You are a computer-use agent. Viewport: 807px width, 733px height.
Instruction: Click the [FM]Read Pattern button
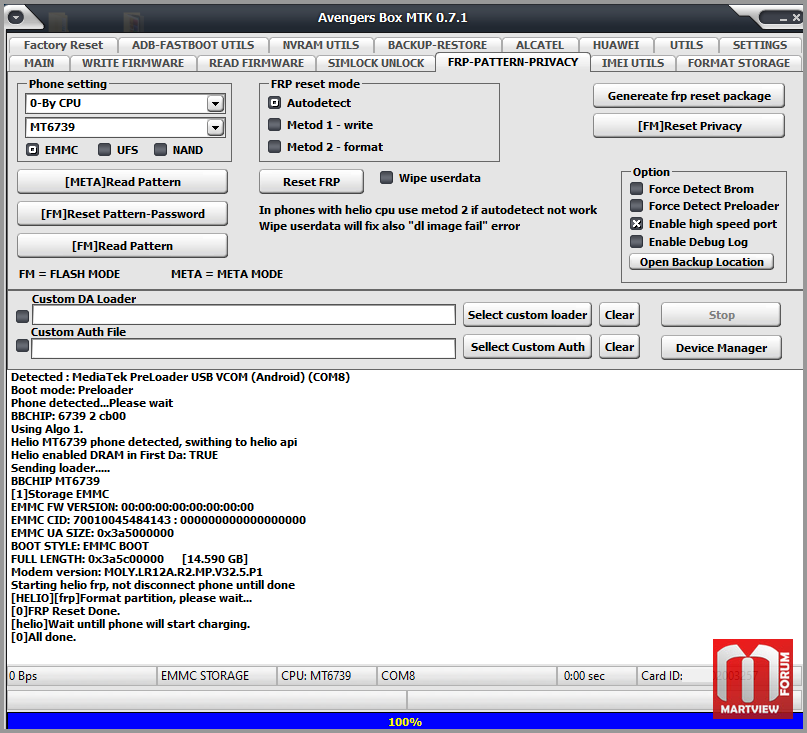[x=122, y=246]
